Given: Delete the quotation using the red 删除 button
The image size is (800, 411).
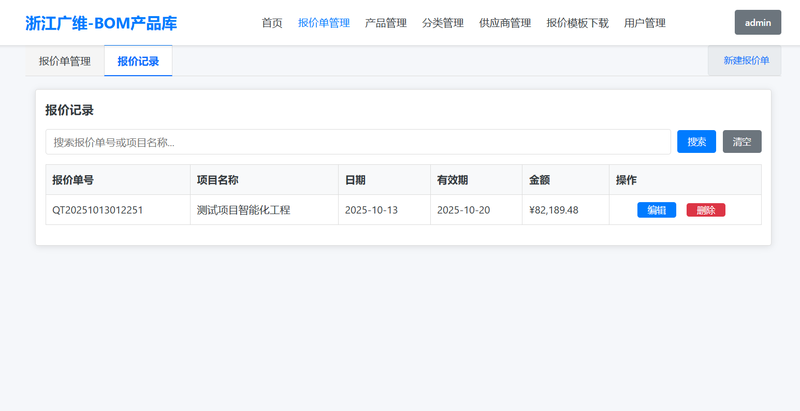Looking at the screenshot, I should 705,210.
